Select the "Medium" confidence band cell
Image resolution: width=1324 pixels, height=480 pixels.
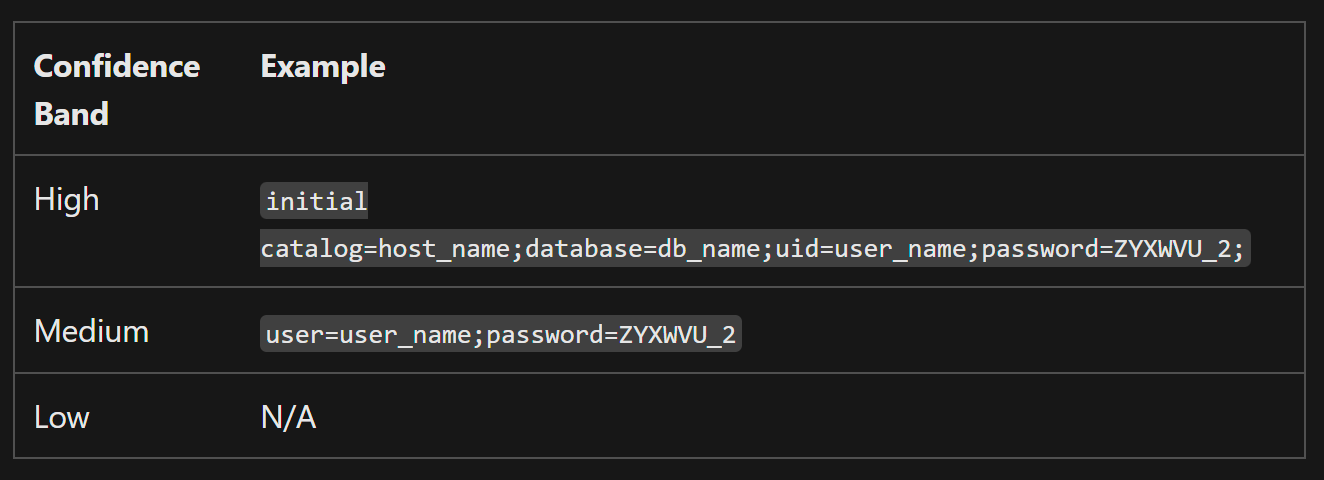tap(91, 331)
